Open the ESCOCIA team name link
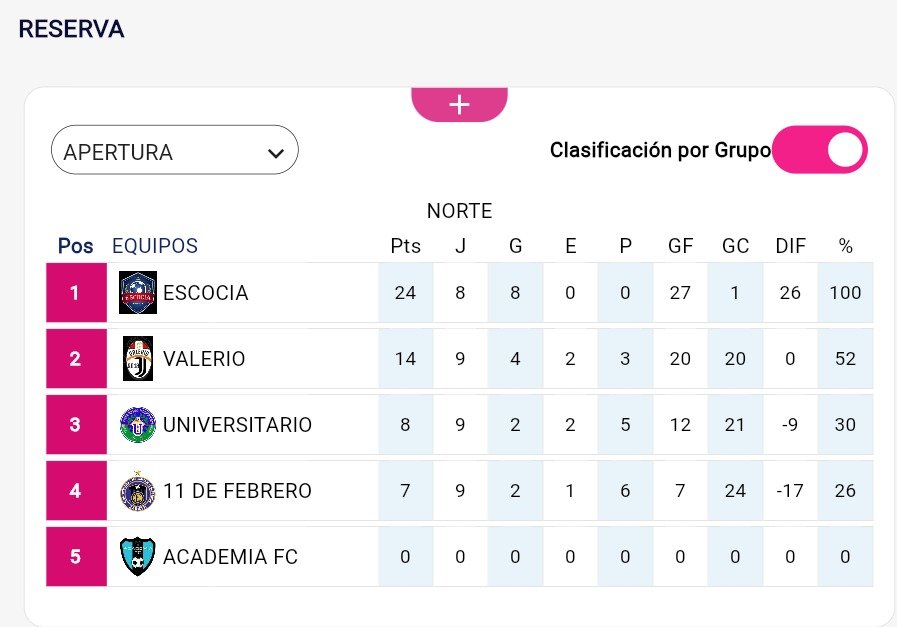The height and width of the screenshot is (627, 897). point(205,293)
